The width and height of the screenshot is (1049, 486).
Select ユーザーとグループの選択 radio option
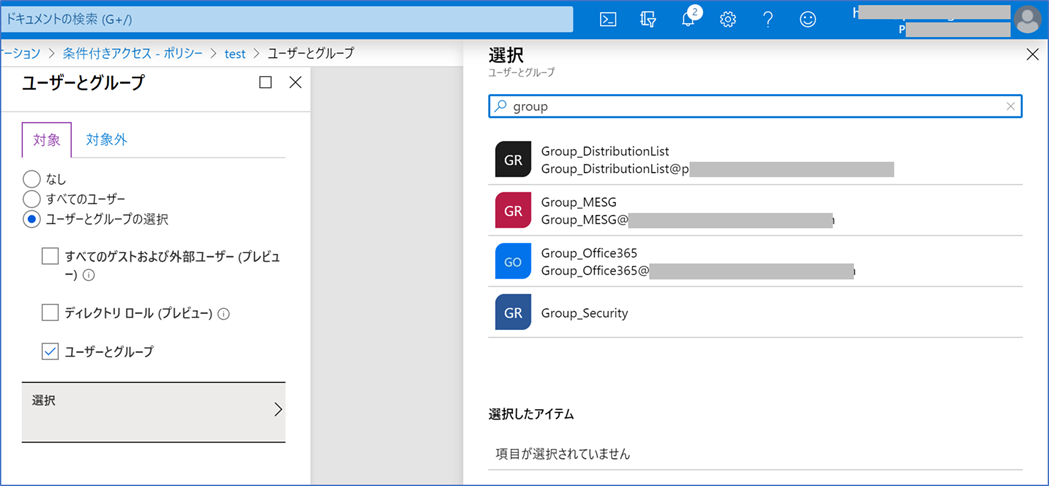31,219
